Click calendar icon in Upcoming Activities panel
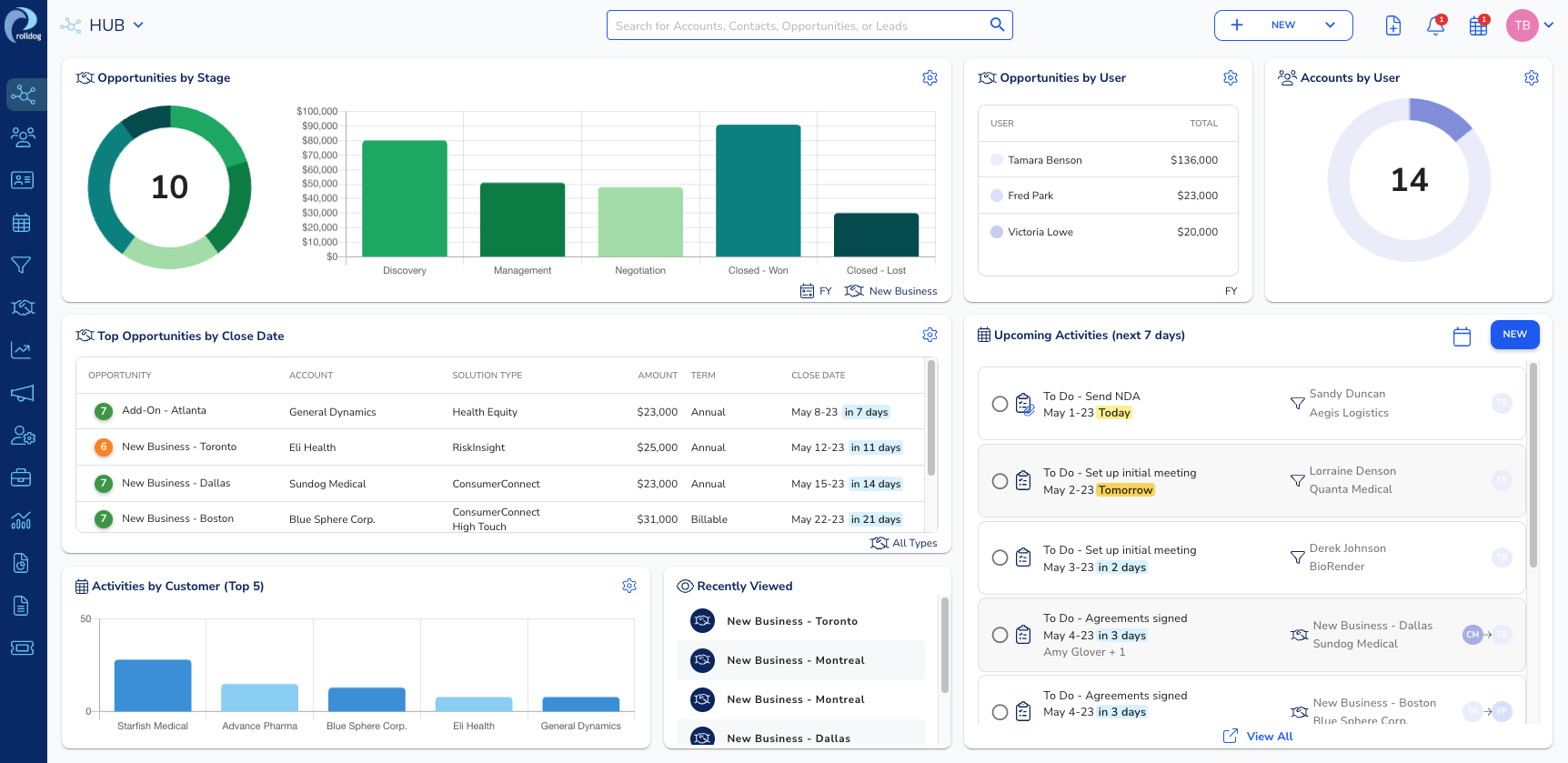The image size is (1568, 763). coord(1462,336)
